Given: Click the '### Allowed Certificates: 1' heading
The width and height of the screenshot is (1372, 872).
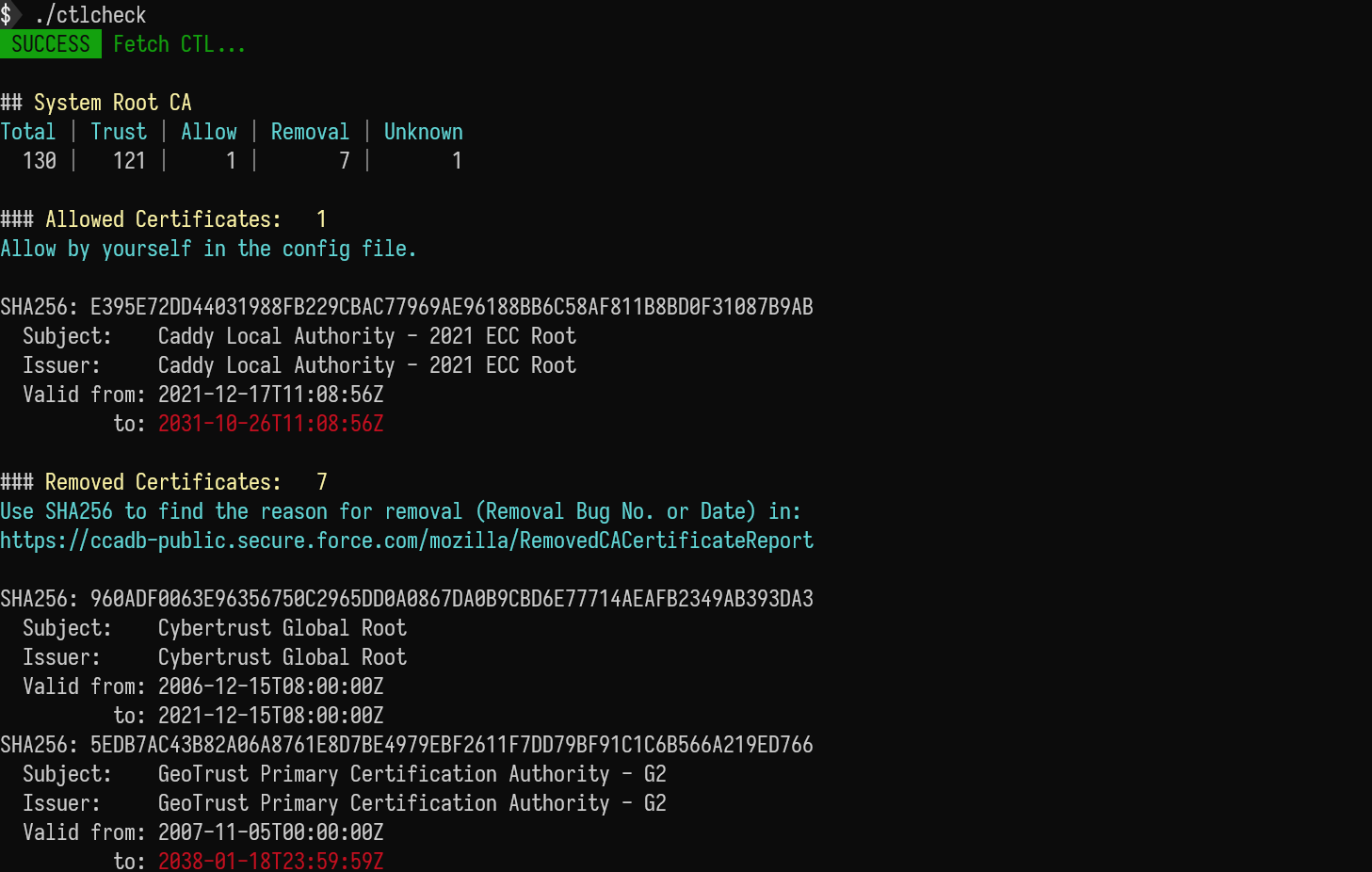Looking at the screenshot, I should click(x=164, y=219).
